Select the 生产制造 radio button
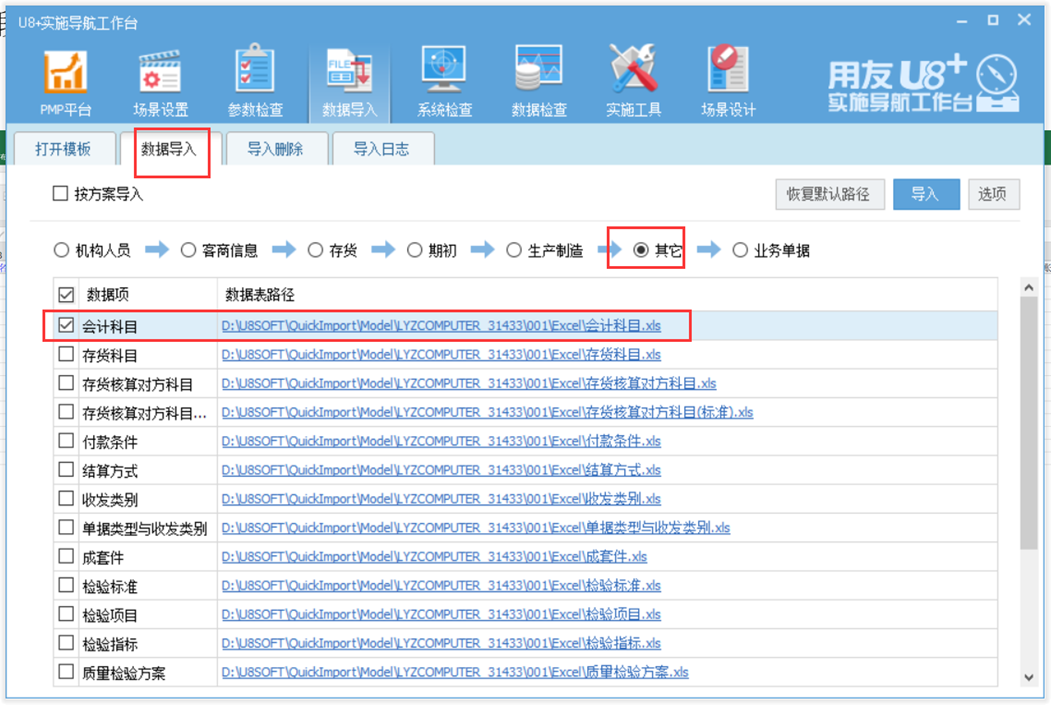1051x705 pixels. pos(513,250)
